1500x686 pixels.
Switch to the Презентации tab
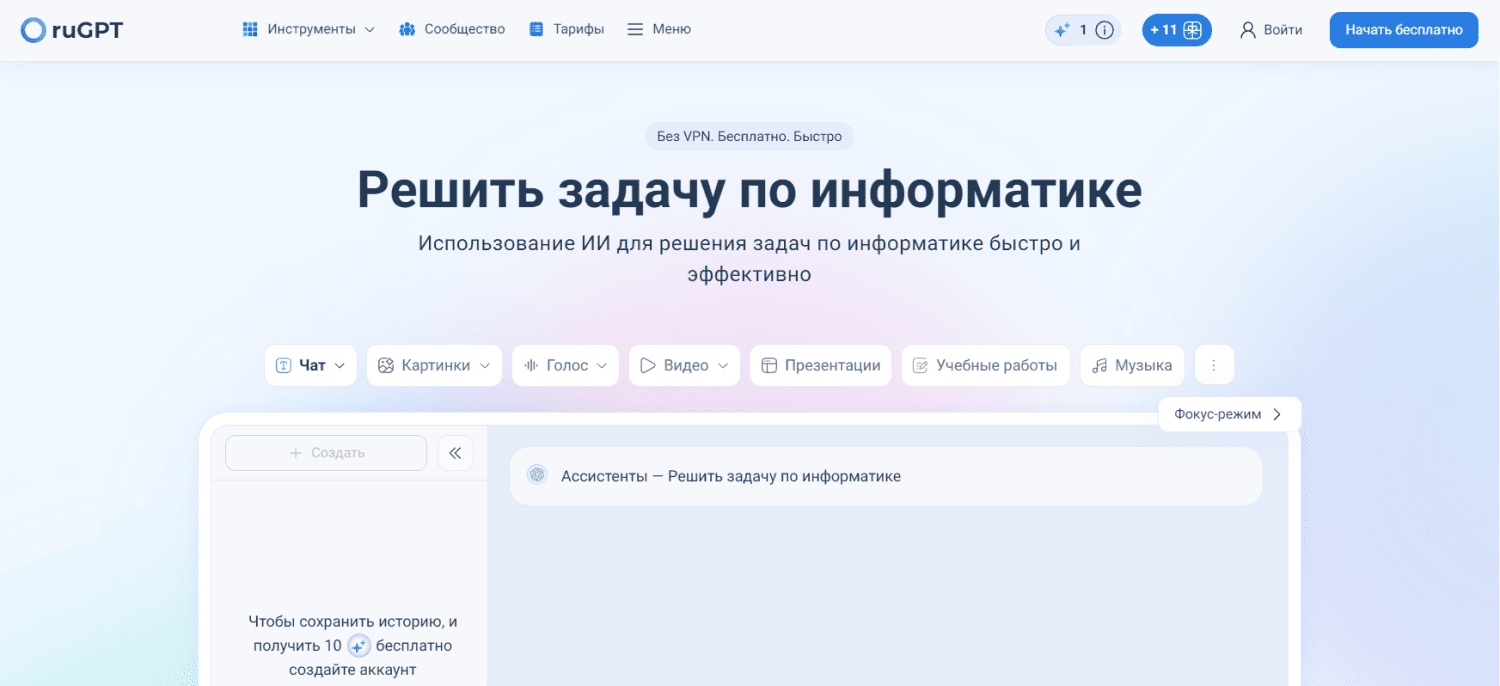(x=820, y=366)
